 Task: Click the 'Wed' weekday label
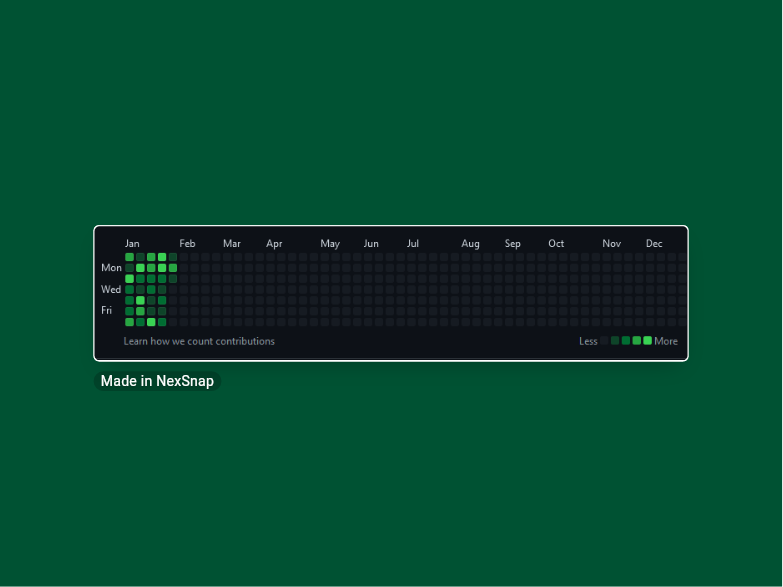tap(111, 289)
